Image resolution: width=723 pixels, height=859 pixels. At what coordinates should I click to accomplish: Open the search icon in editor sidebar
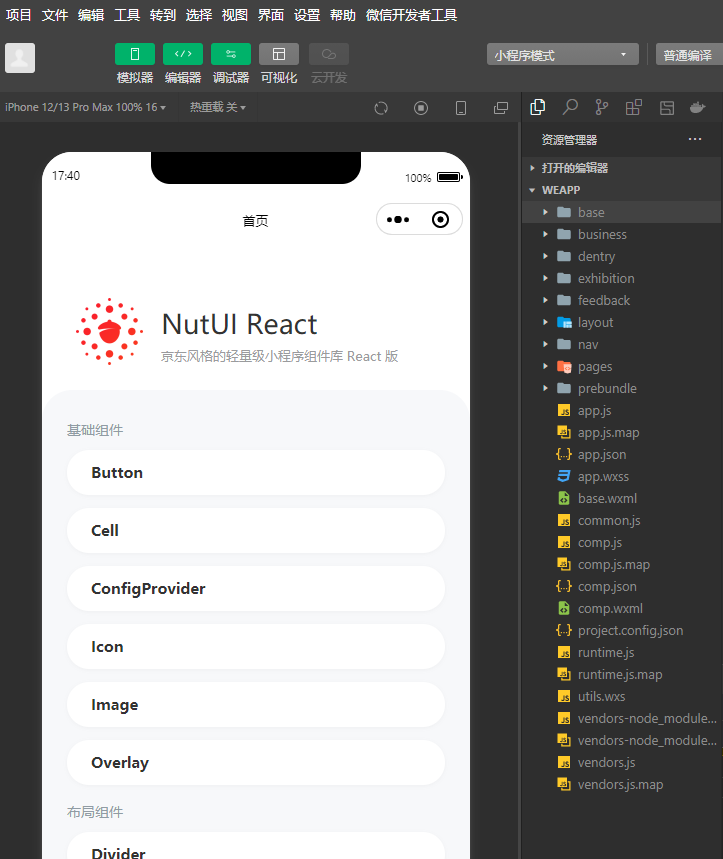(x=570, y=107)
